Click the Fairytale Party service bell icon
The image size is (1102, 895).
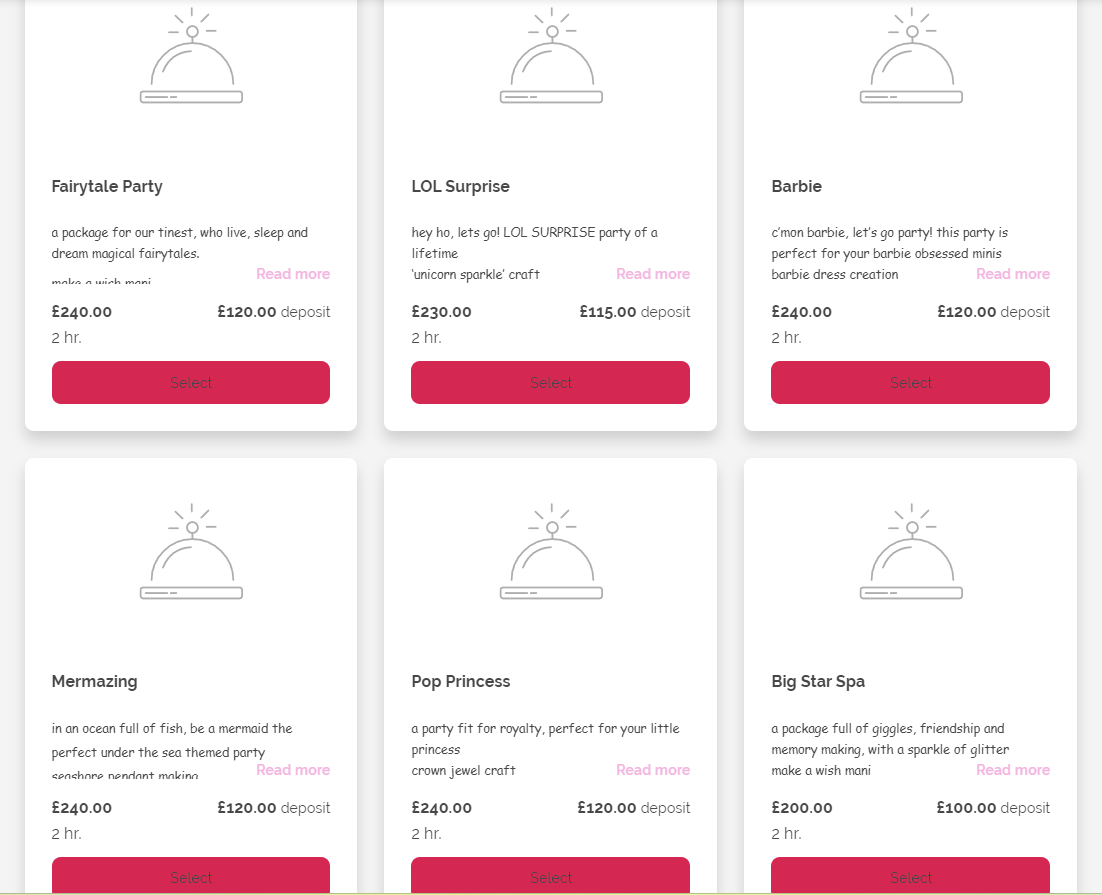[x=191, y=58]
